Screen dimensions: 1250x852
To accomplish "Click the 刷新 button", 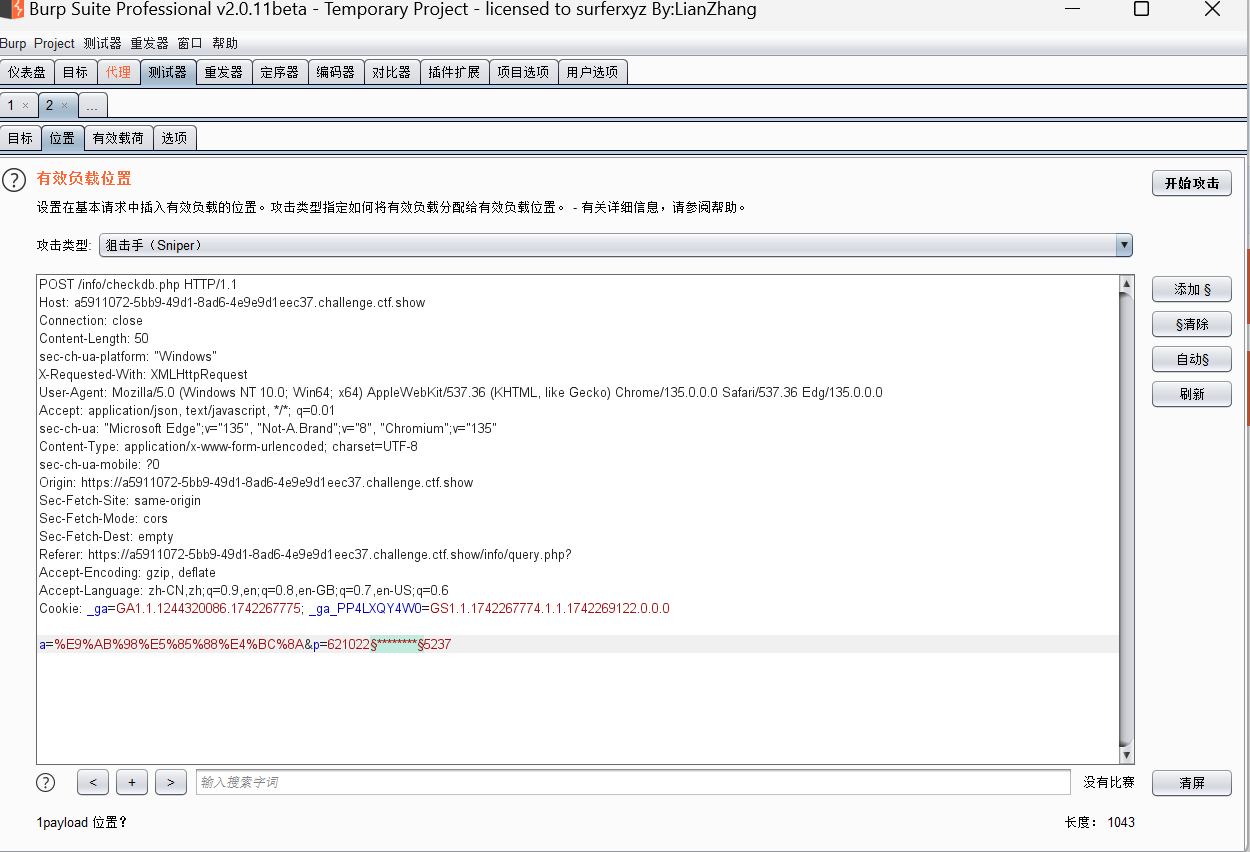I will [1191, 394].
